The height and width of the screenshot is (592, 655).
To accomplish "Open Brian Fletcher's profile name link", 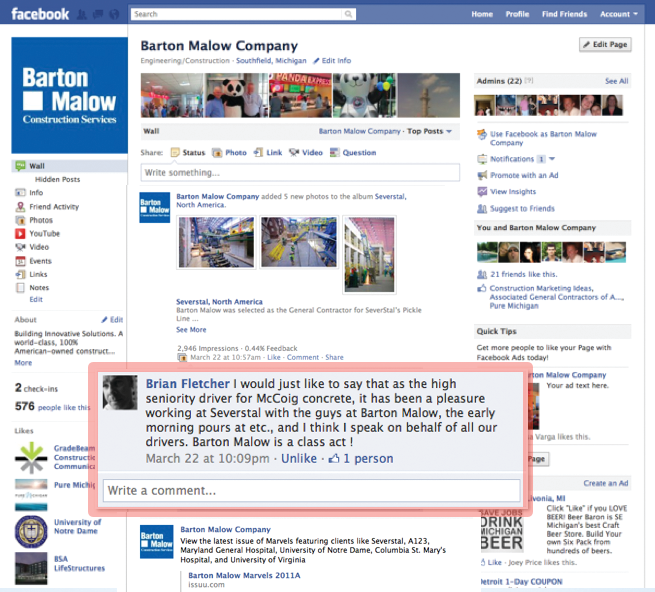I will point(188,384).
